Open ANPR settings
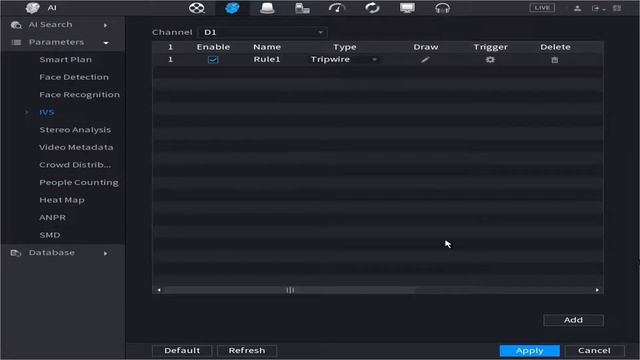This screenshot has width=640, height=360. coord(52,218)
